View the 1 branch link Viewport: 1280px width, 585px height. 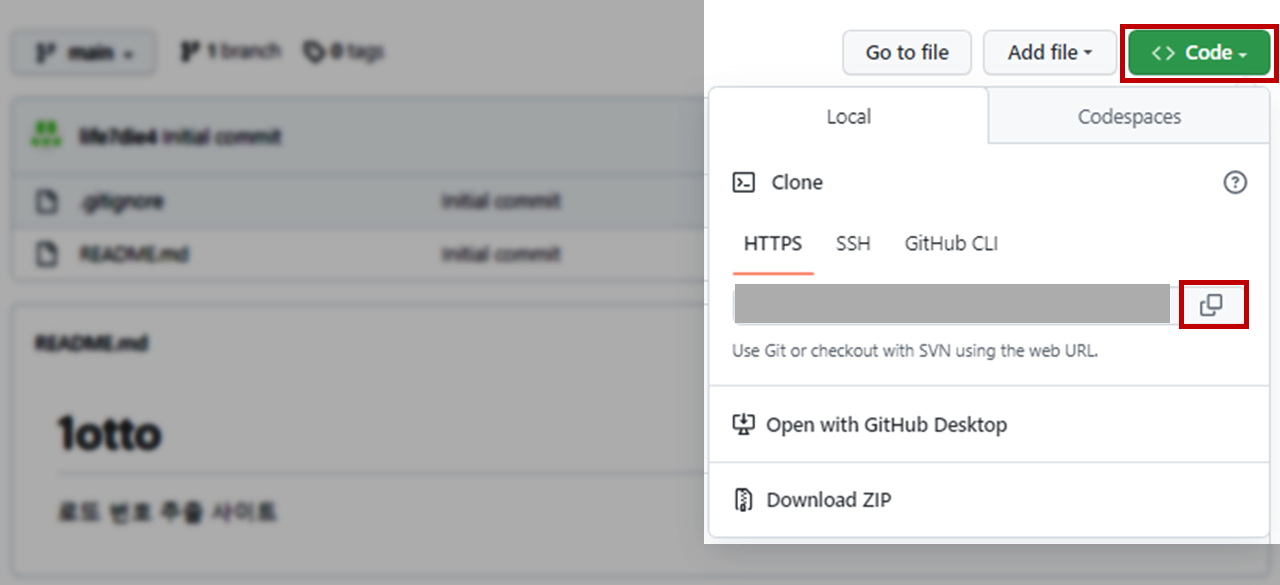(x=231, y=52)
